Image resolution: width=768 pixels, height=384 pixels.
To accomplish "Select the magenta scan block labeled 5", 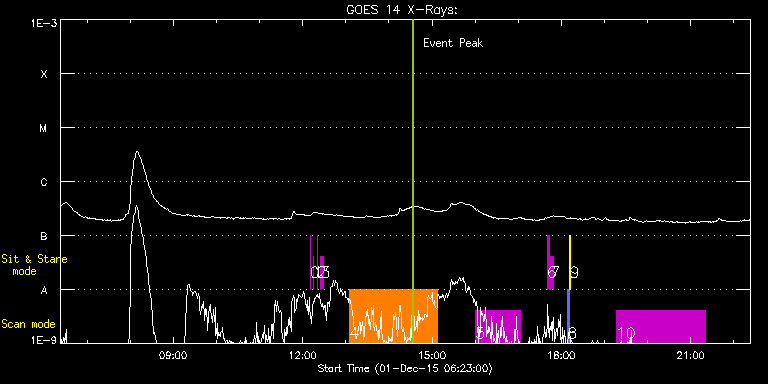I will click(498, 326).
